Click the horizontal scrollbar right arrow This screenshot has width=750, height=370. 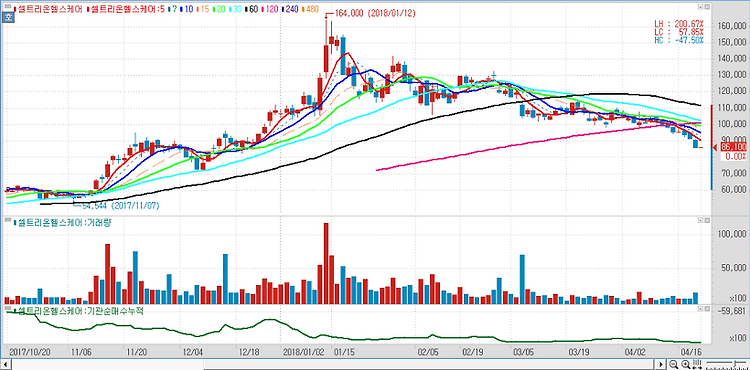click(661, 364)
